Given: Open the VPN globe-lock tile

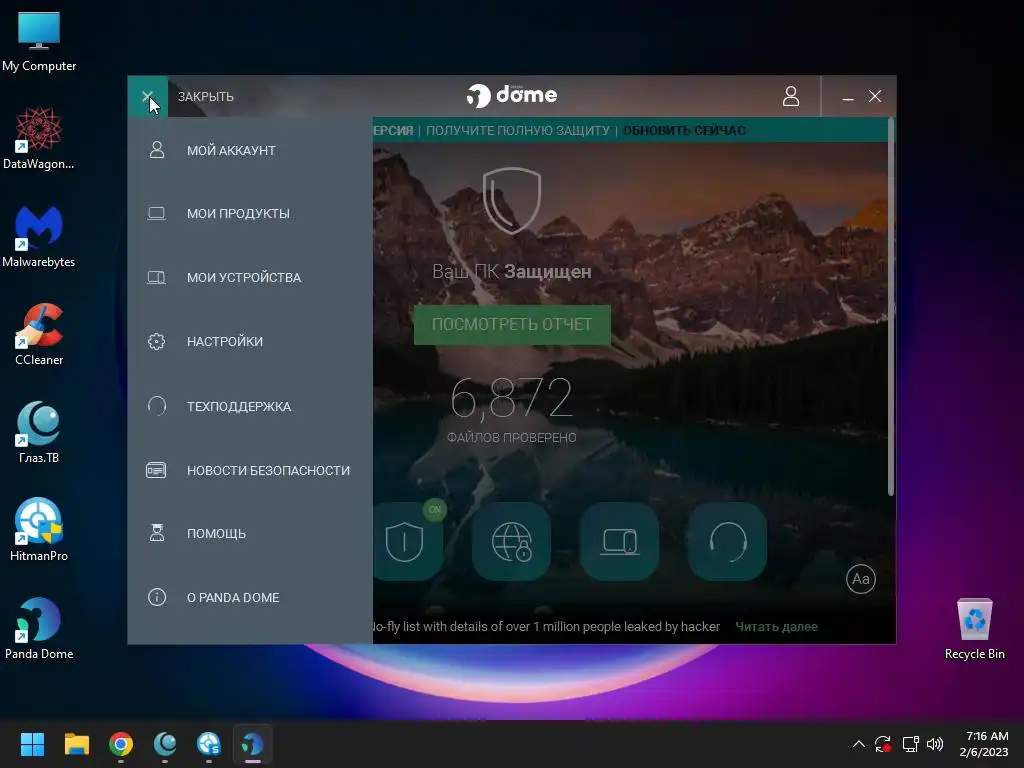Looking at the screenshot, I should point(511,541).
